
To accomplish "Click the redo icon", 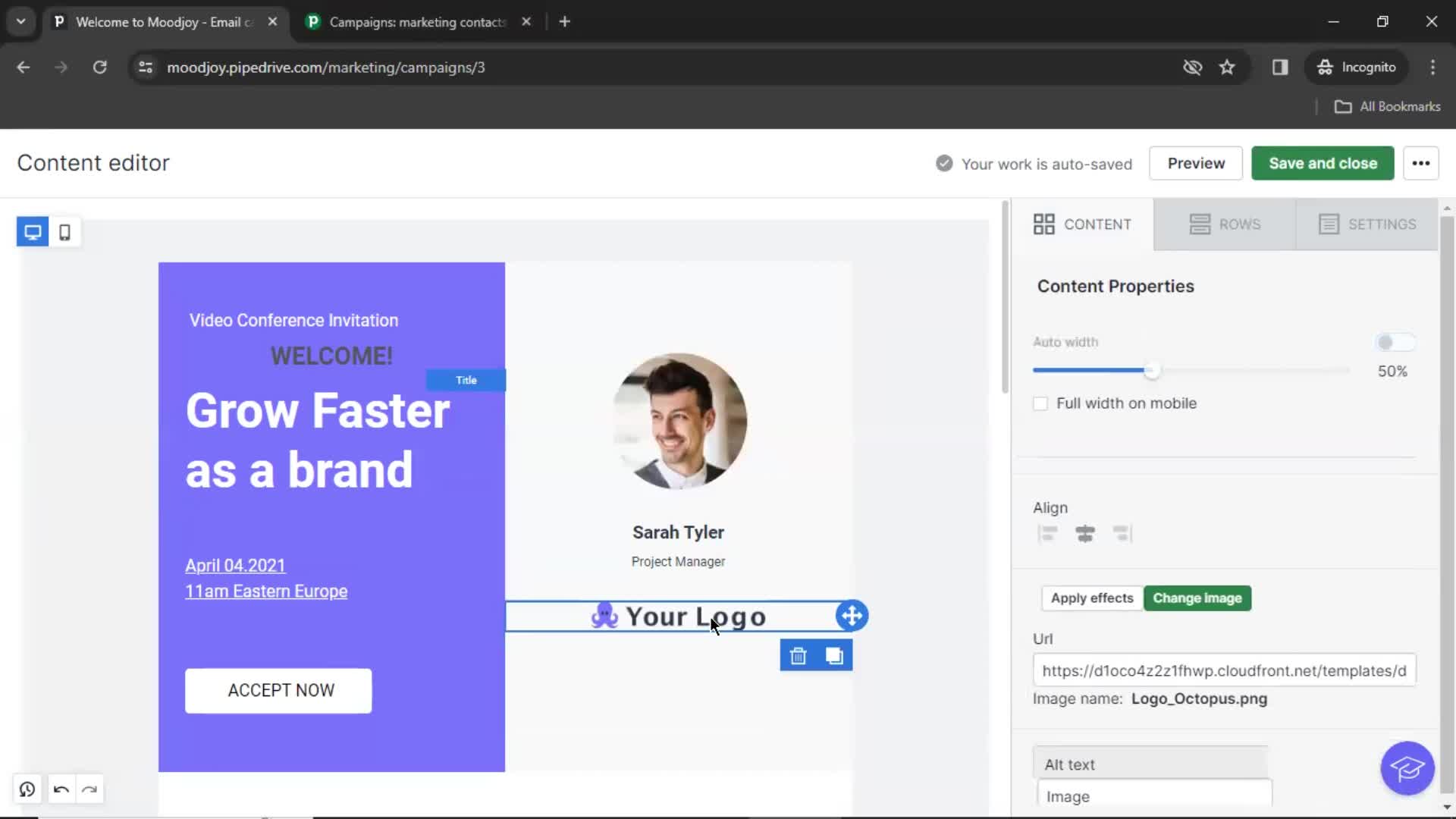I will click(89, 789).
